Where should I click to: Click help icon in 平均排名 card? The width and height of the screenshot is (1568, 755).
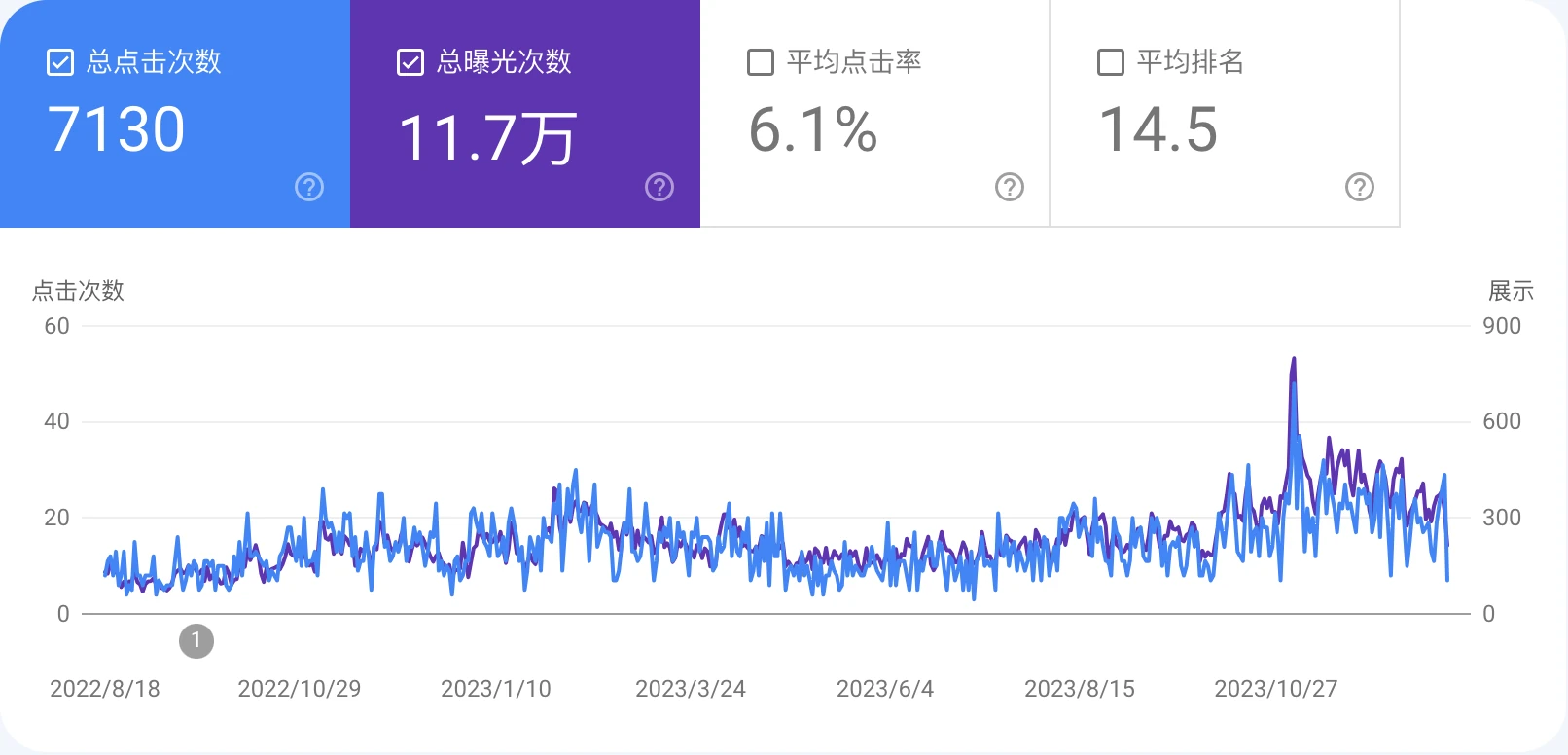click(x=1359, y=187)
